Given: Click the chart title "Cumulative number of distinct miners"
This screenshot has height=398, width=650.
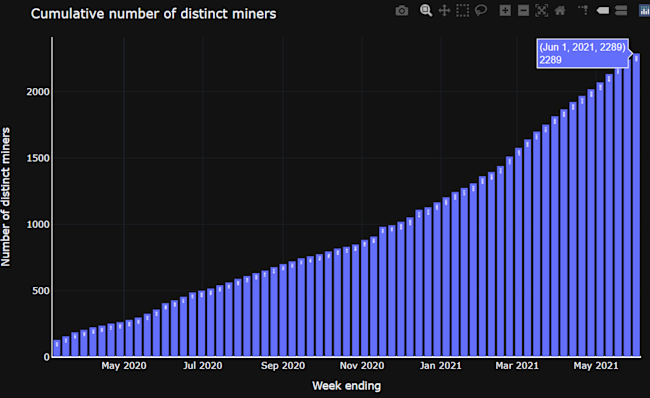Looking at the screenshot, I should click(153, 14).
